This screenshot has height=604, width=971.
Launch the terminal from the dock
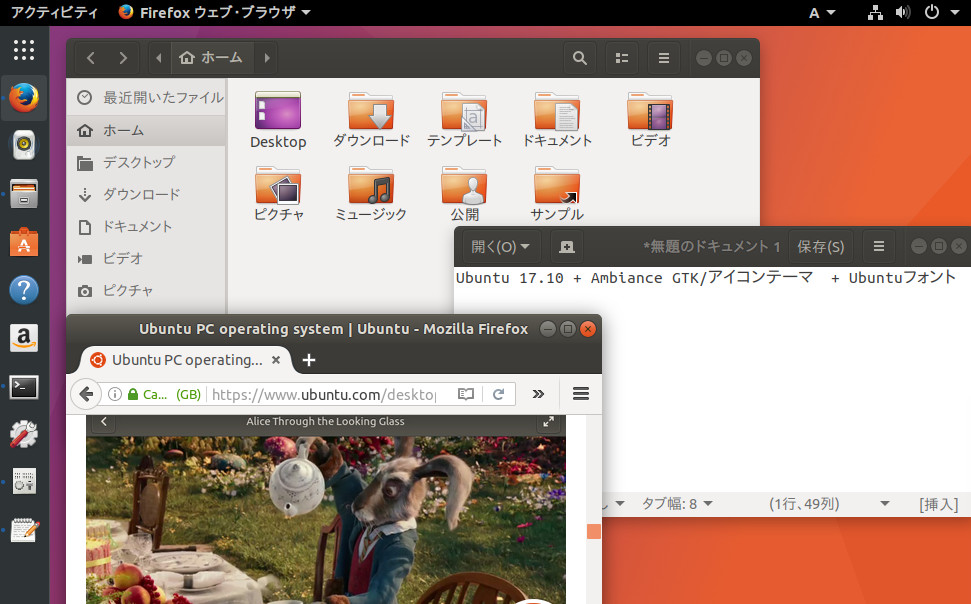pos(23,387)
